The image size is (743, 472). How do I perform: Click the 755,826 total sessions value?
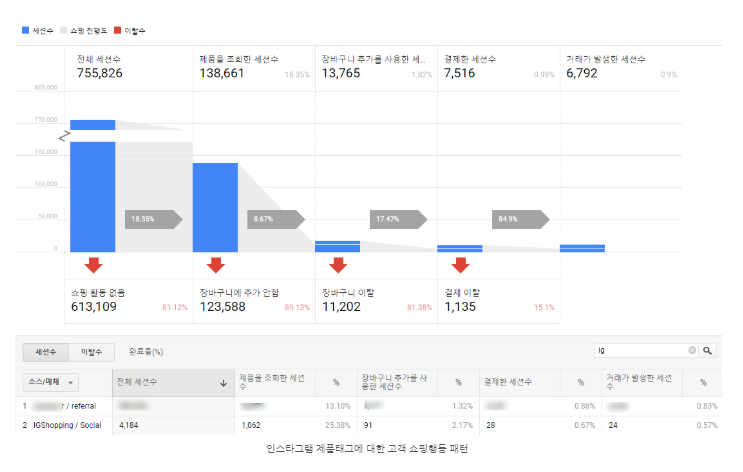click(100, 73)
